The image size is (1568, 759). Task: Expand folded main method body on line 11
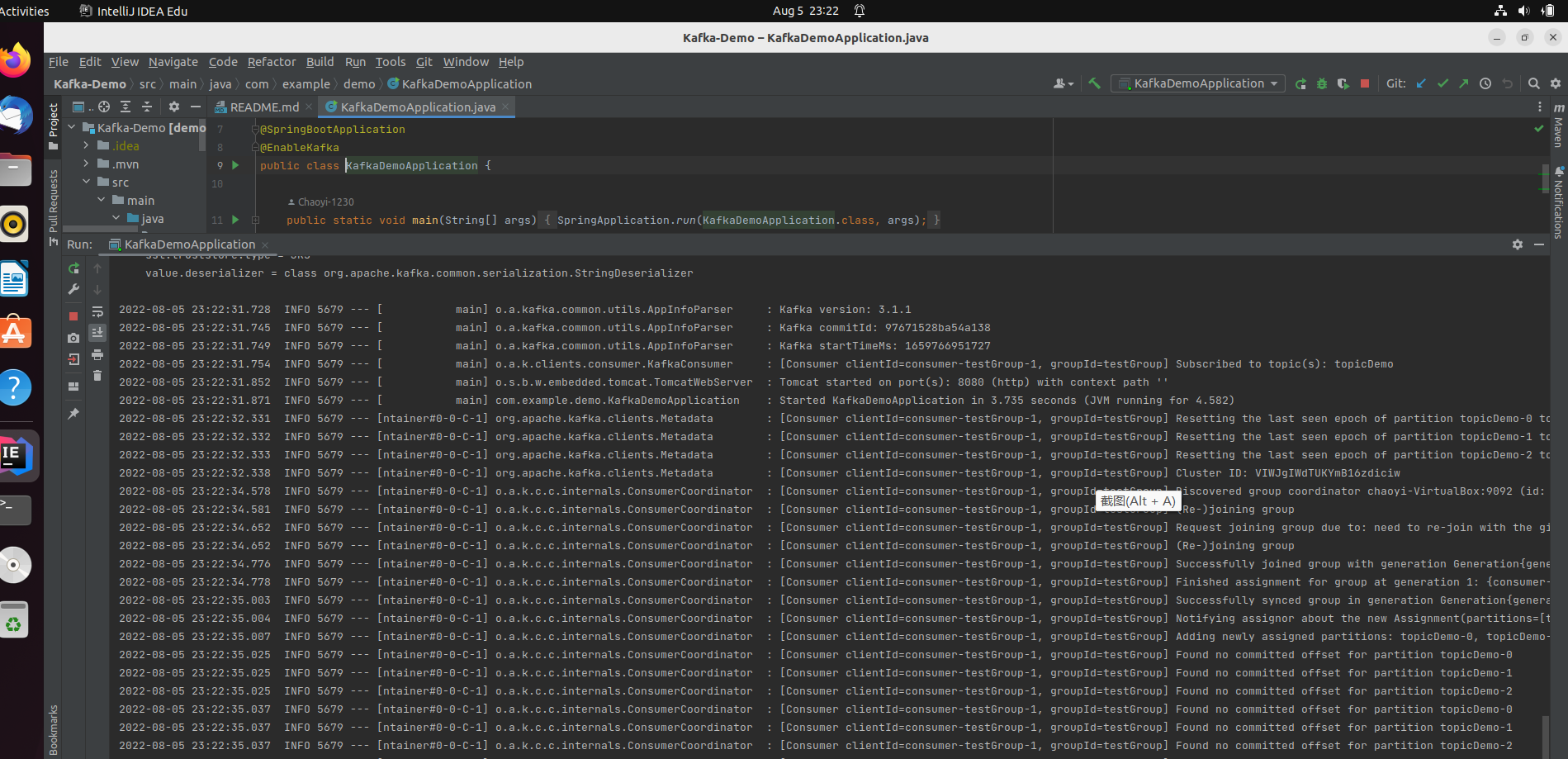coord(255,220)
